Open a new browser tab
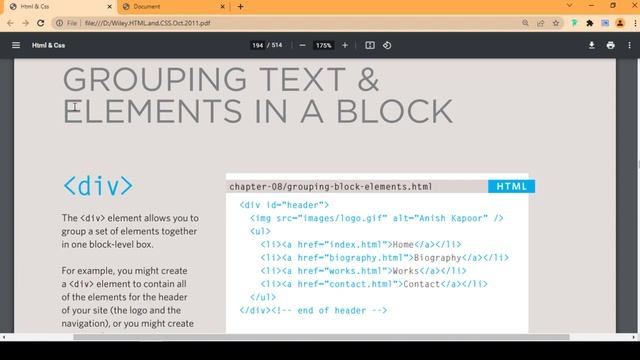 (x=240, y=7)
